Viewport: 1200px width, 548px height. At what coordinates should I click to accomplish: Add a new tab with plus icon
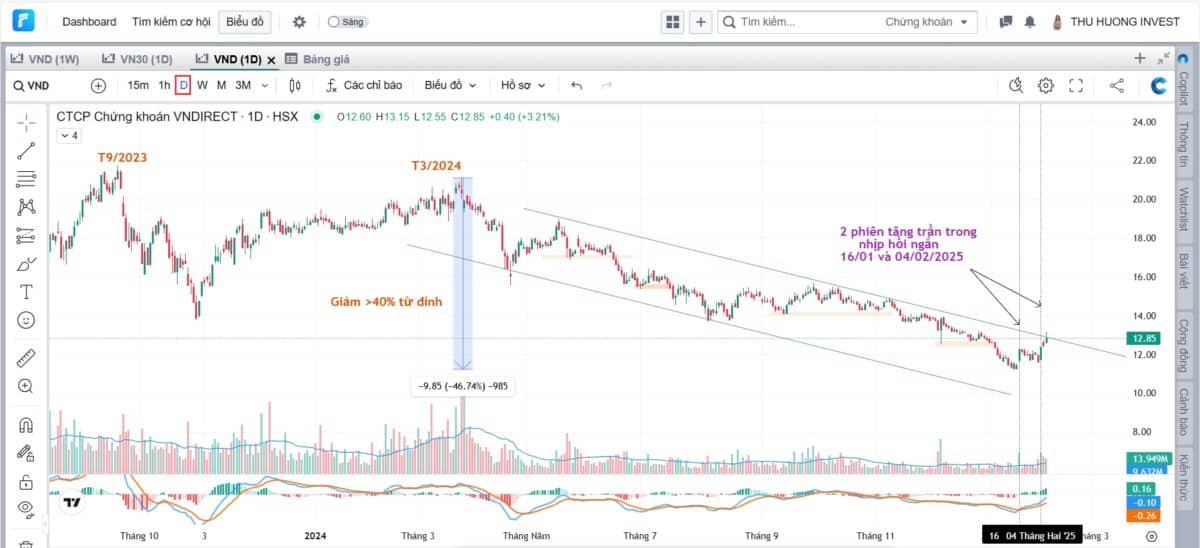1140,58
